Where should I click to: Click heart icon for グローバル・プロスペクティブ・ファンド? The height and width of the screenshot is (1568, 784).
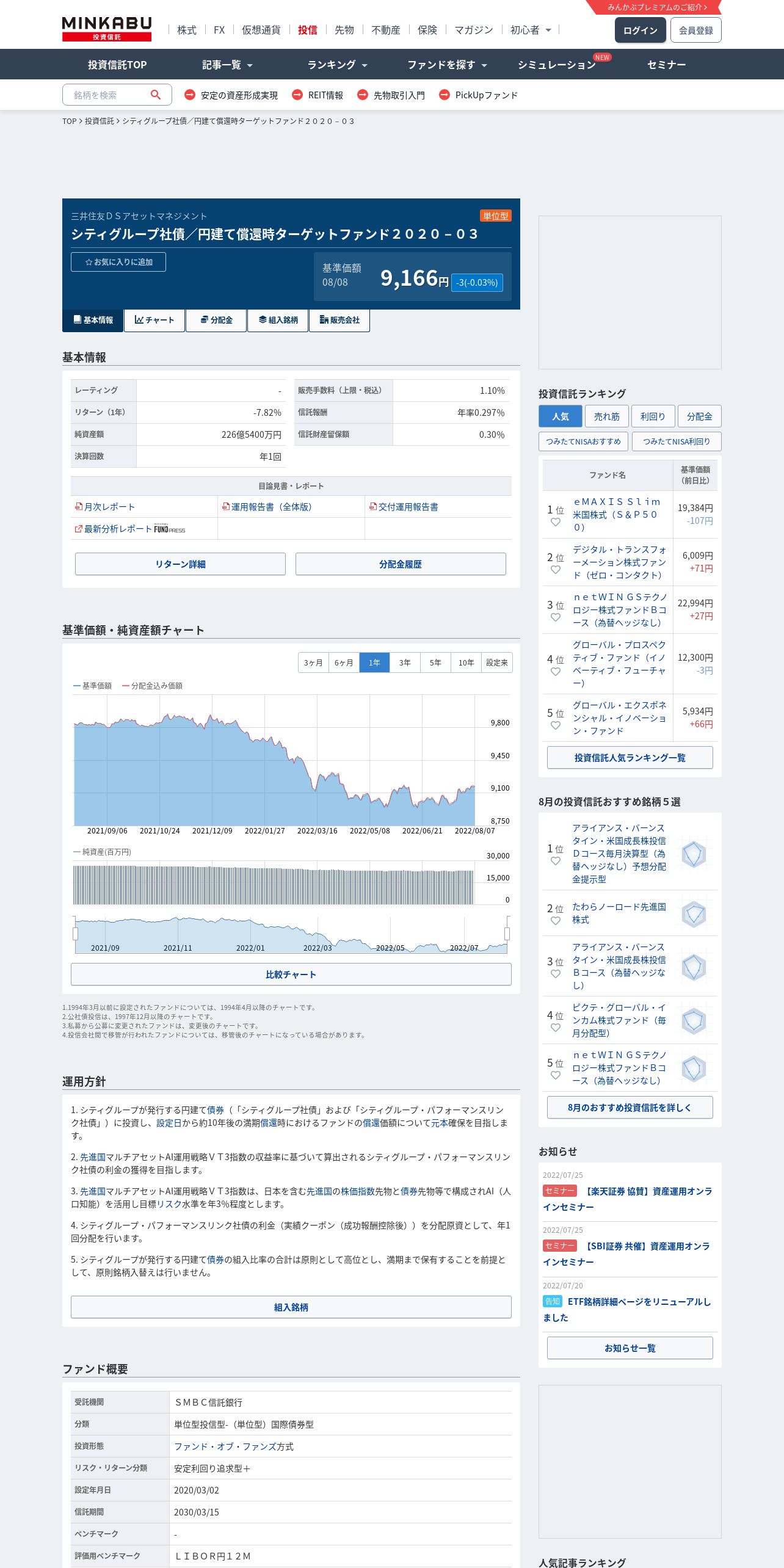556,672
